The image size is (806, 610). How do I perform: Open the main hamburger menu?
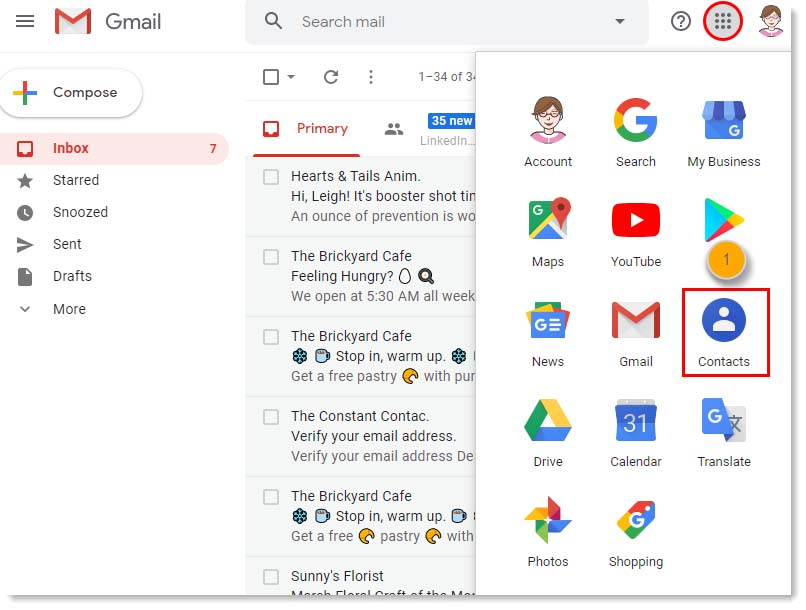[x=25, y=21]
